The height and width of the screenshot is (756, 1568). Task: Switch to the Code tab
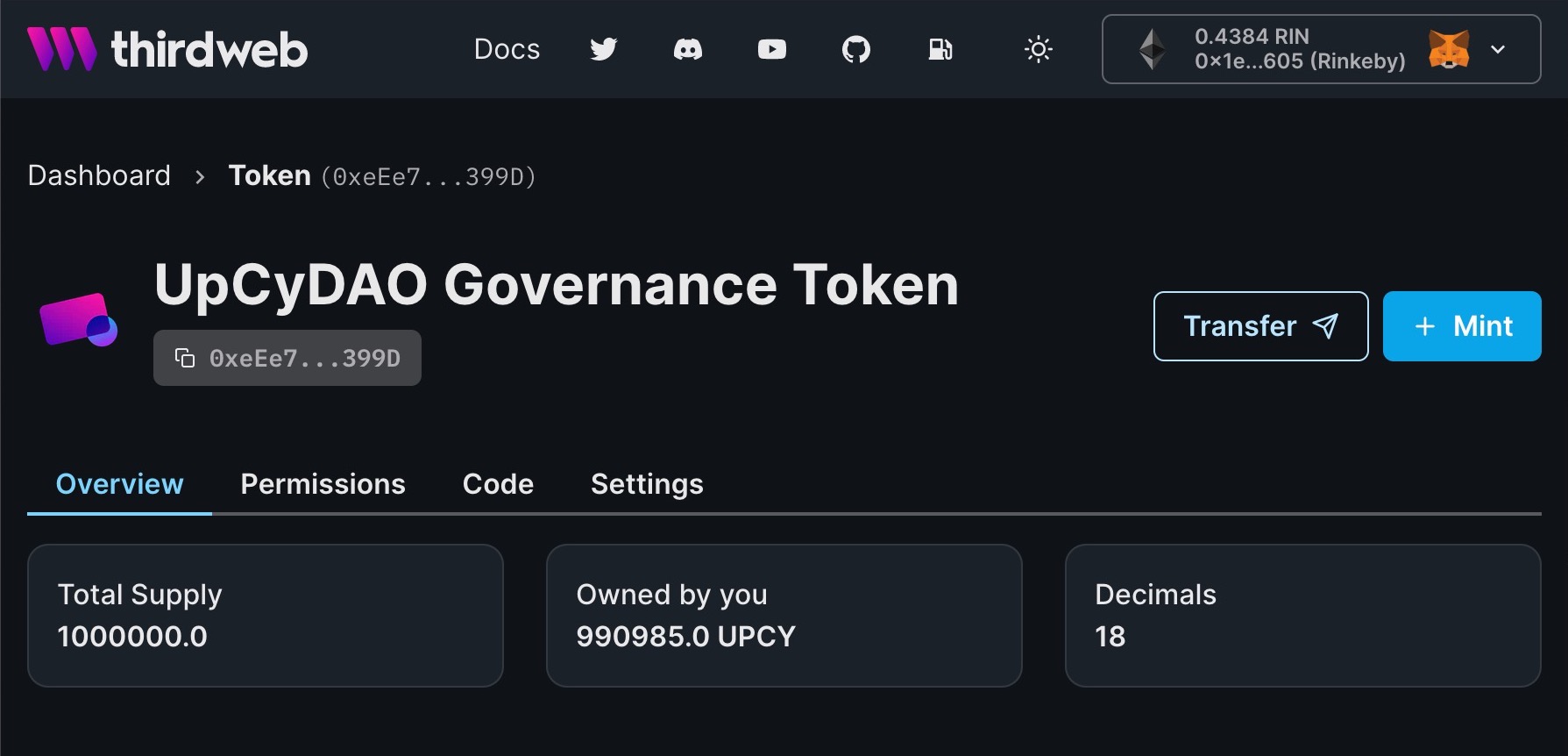(498, 484)
